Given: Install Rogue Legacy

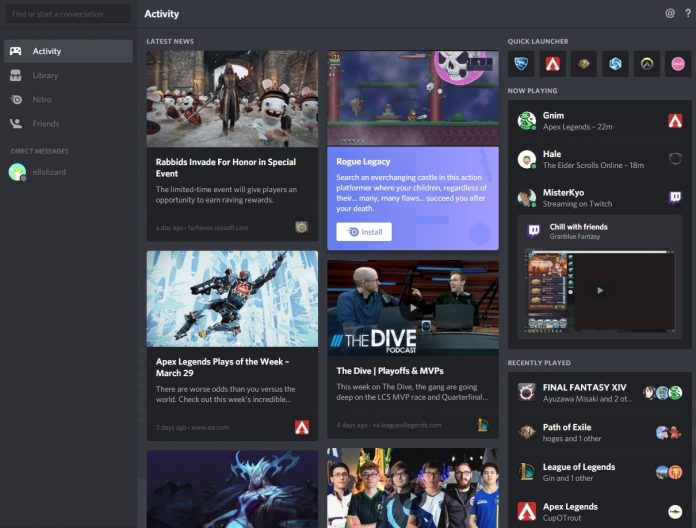Looking at the screenshot, I should click(364, 232).
